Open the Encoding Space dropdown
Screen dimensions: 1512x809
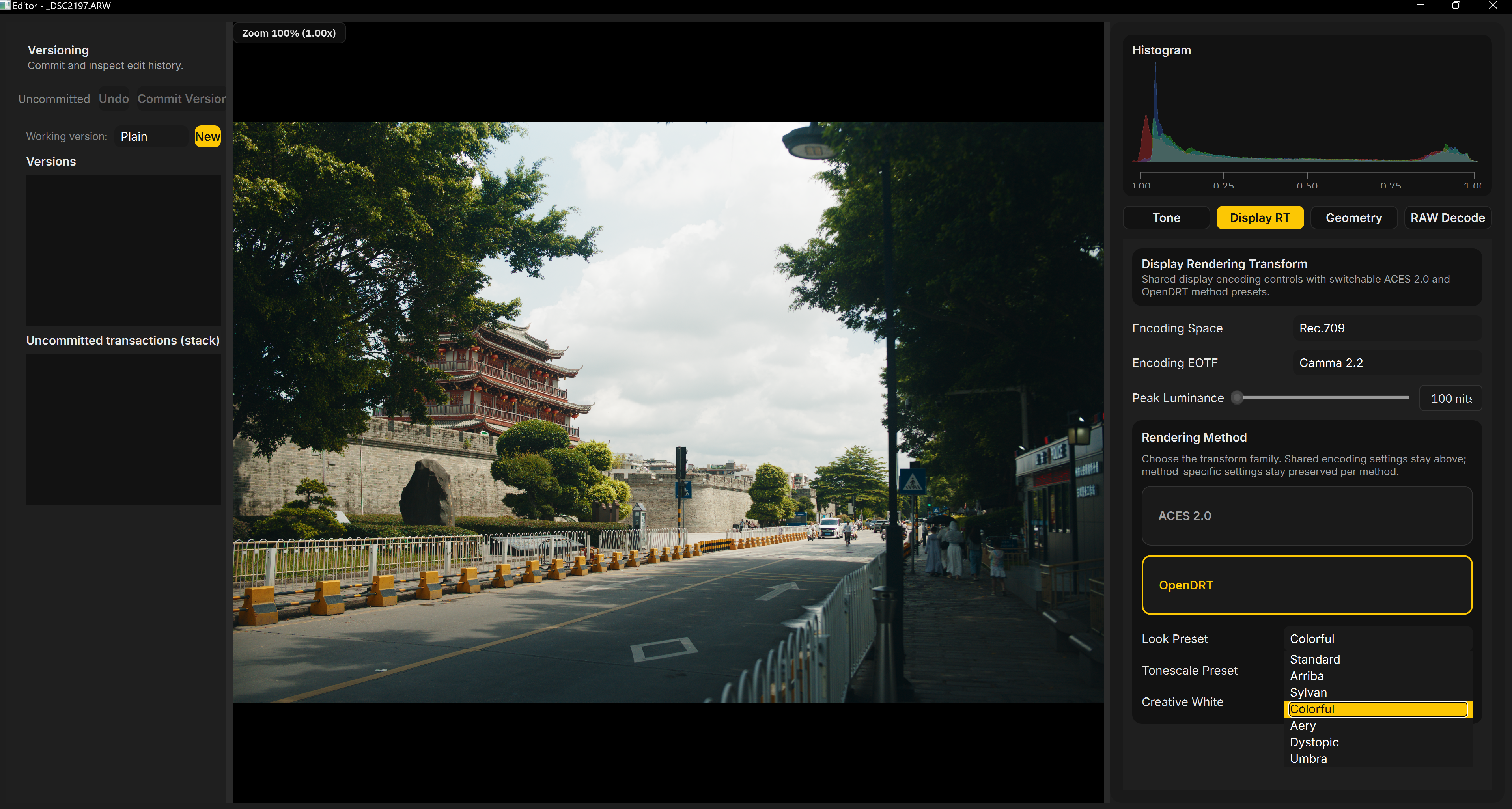click(1385, 328)
